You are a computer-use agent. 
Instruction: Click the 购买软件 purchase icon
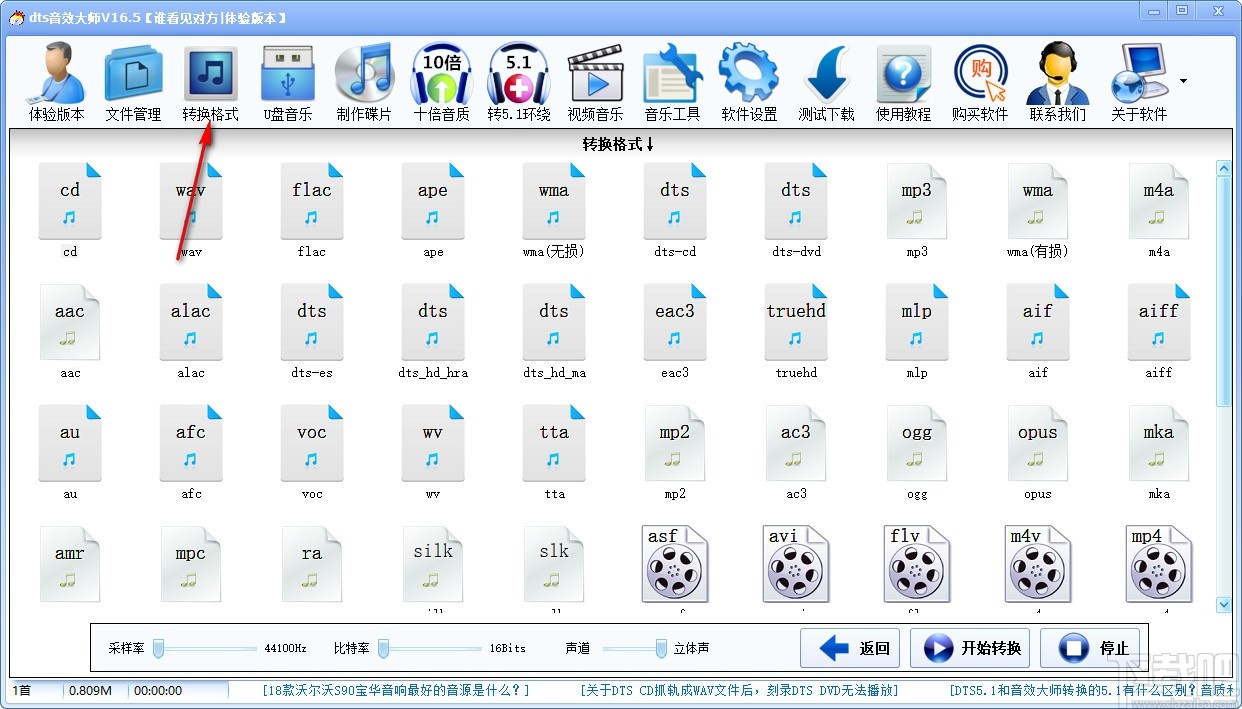tap(980, 80)
